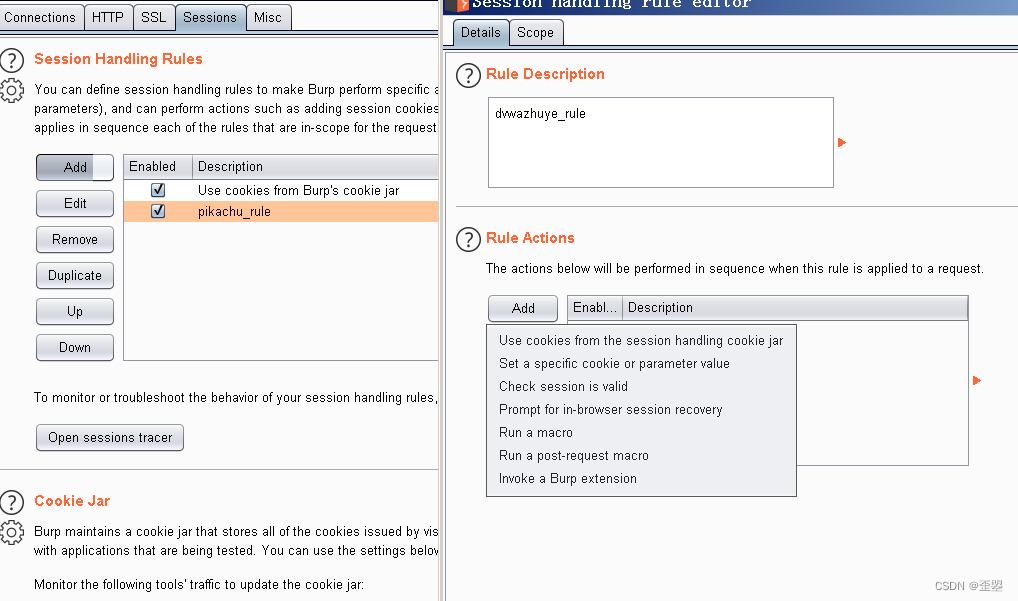This screenshot has width=1018, height=601.
Task: Open help for Rule Actions
Action: pos(468,239)
